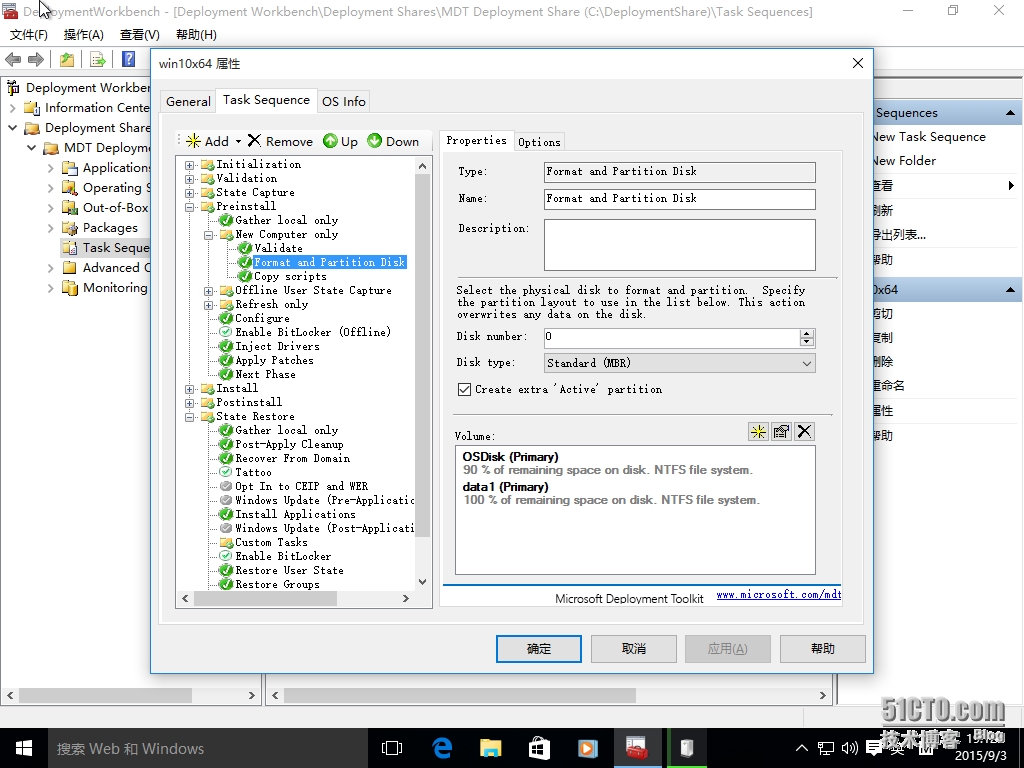Open the Add dropdown arrow

238,141
